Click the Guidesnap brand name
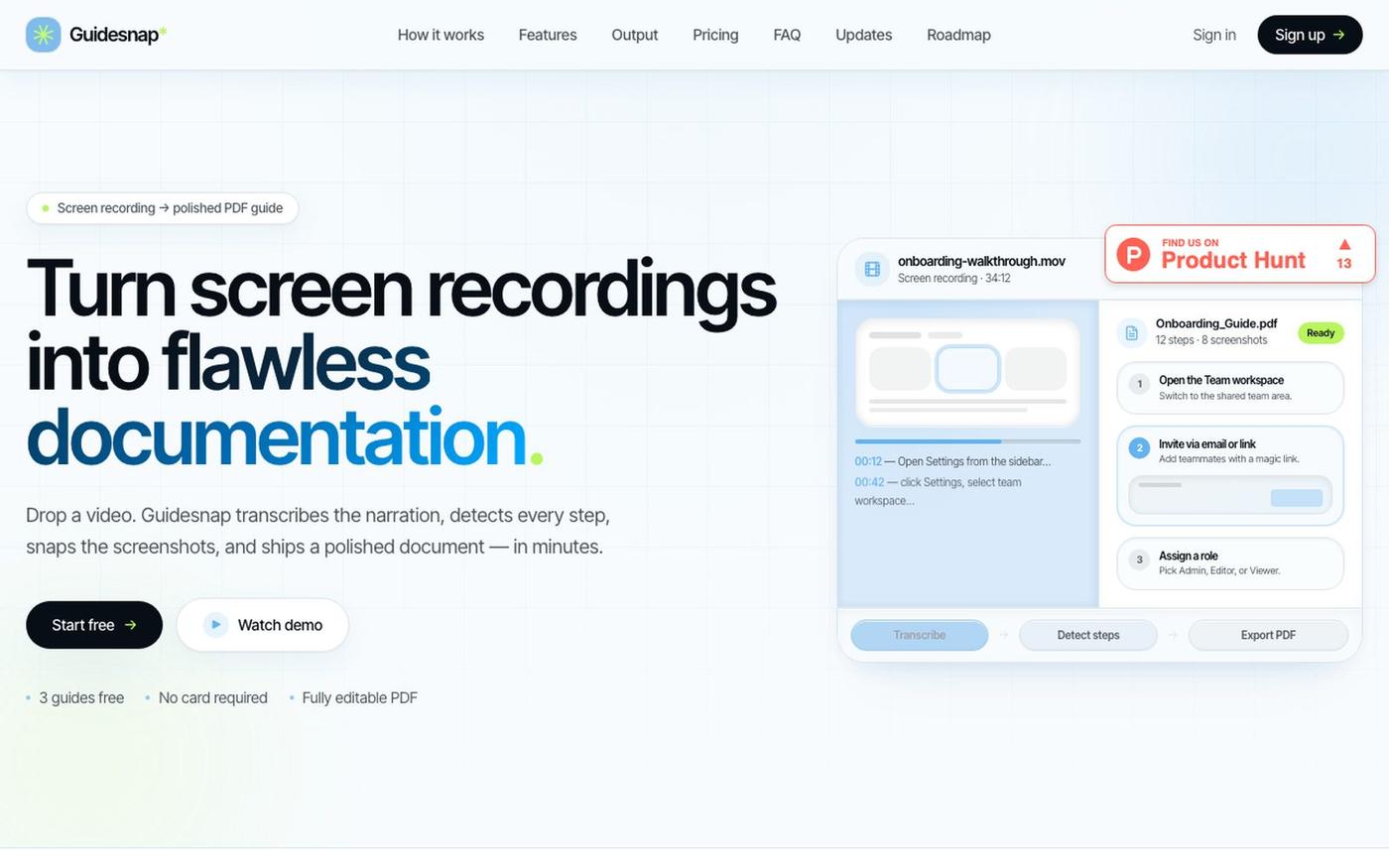This screenshot has width=1389, height=868. [x=114, y=35]
